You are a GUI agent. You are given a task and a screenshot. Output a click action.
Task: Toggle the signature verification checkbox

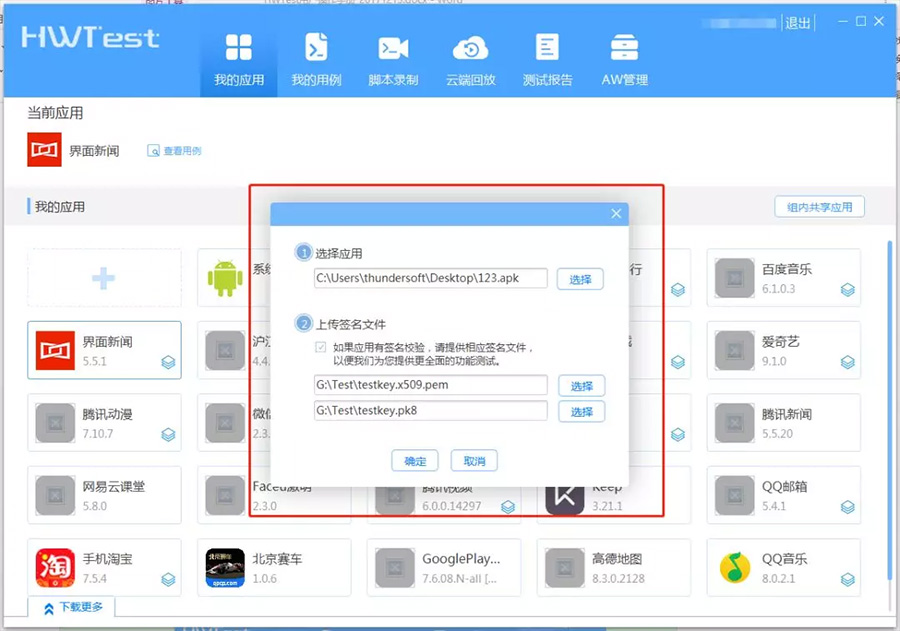tap(321, 347)
